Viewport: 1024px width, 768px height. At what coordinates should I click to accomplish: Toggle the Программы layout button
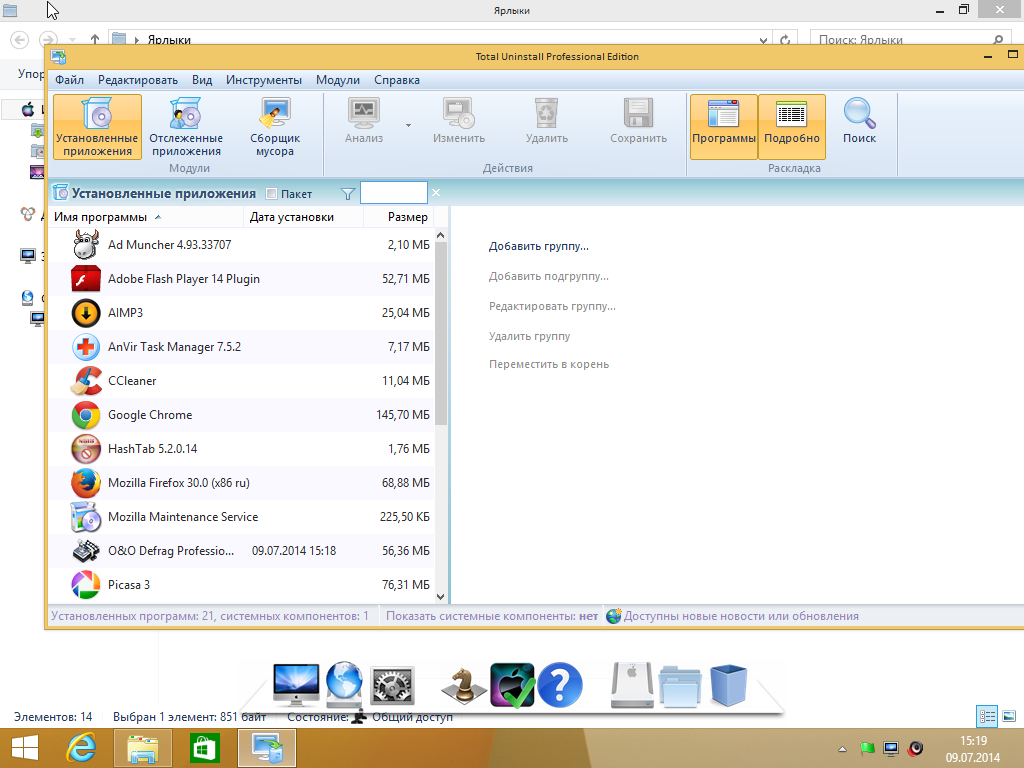[724, 127]
